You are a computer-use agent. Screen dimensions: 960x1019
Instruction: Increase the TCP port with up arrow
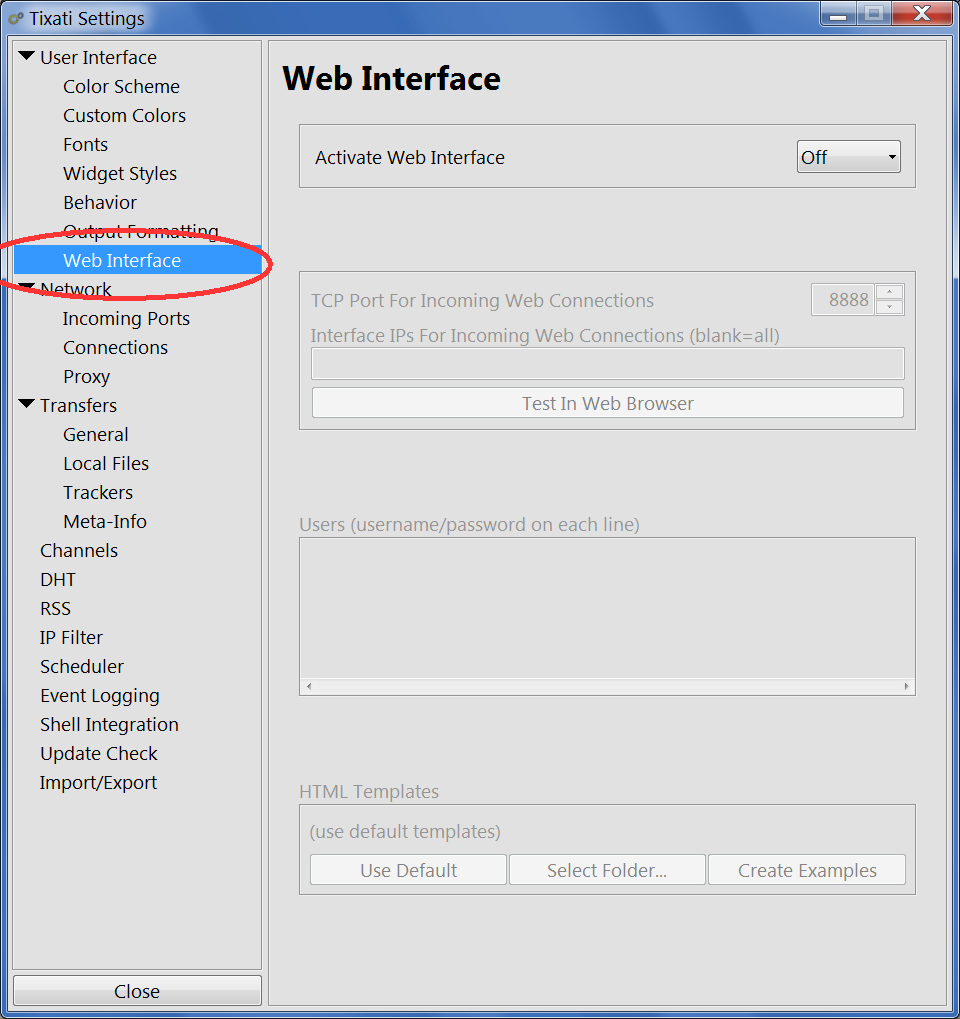[x=890, y=292]
